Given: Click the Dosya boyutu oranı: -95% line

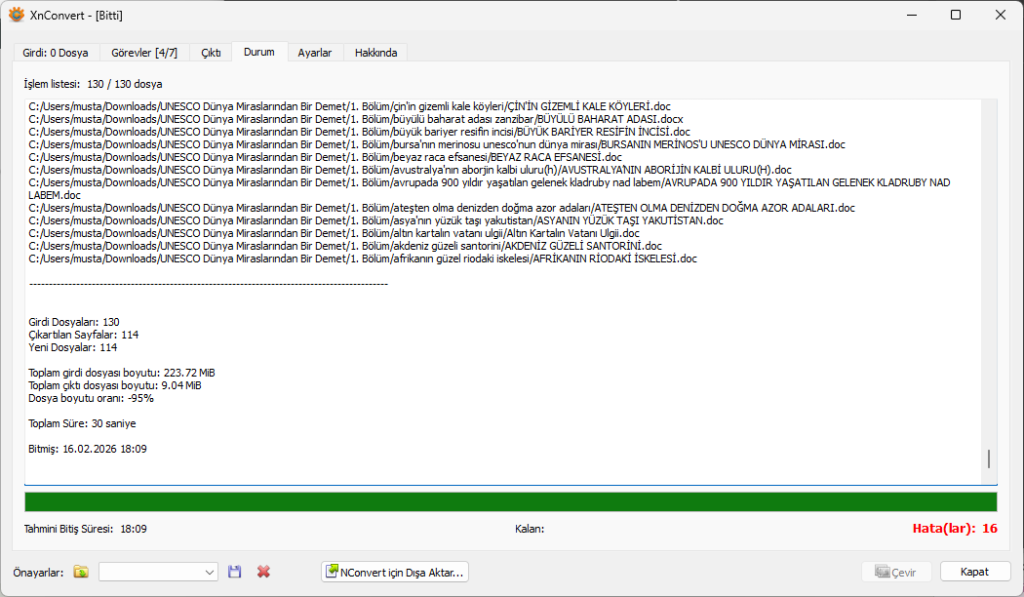Looking at the screenshot, I should point(91,398).
